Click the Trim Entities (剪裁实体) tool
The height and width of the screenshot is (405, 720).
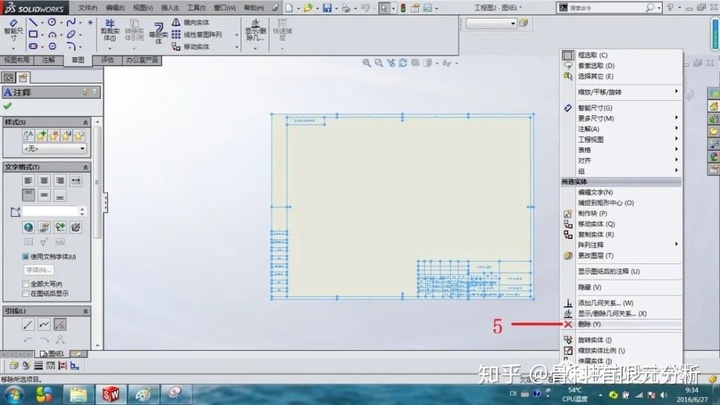(110, 31)
